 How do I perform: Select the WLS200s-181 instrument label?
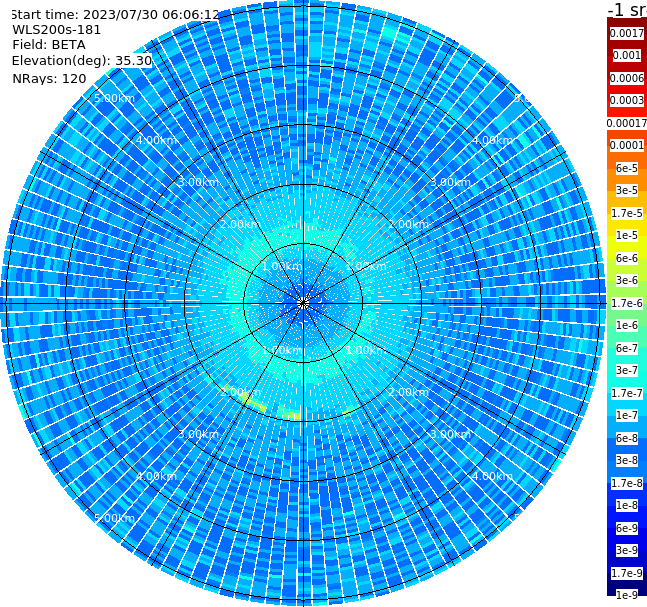click(57, 30)
